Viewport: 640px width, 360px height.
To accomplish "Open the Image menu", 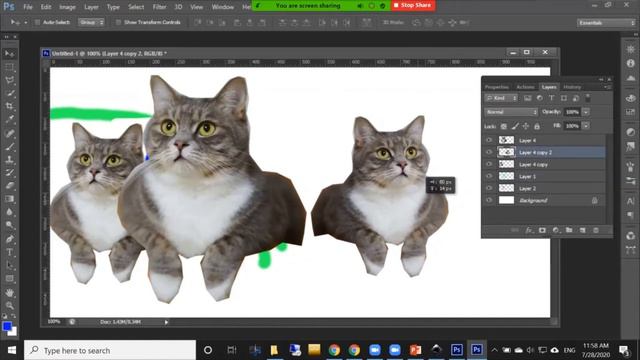I will pos(67,7).
